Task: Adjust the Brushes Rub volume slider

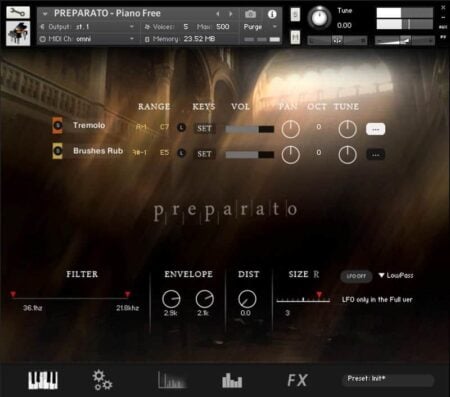Action: [x=250, y=155]
